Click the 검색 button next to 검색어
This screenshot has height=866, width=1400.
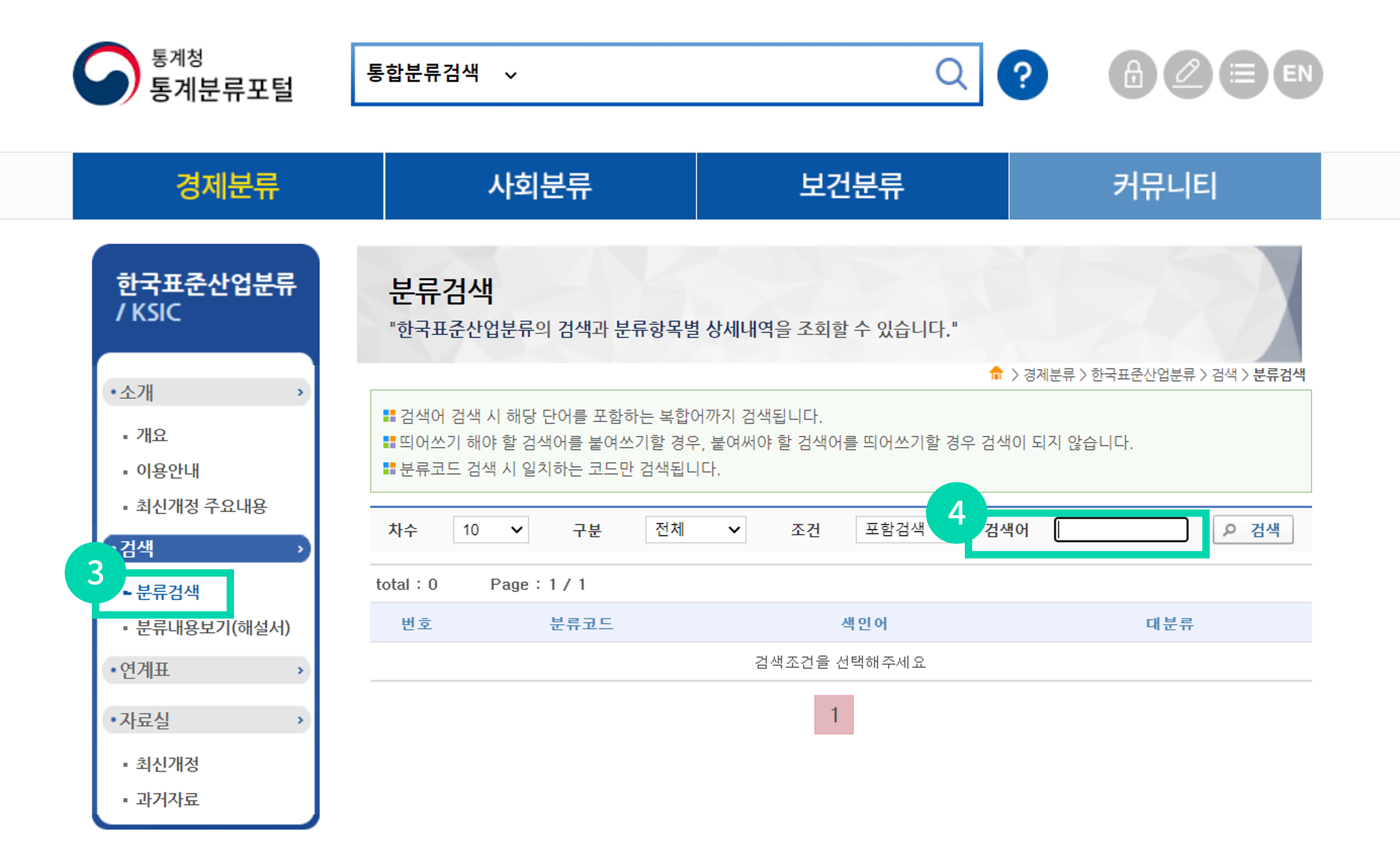coord(1253,530)
